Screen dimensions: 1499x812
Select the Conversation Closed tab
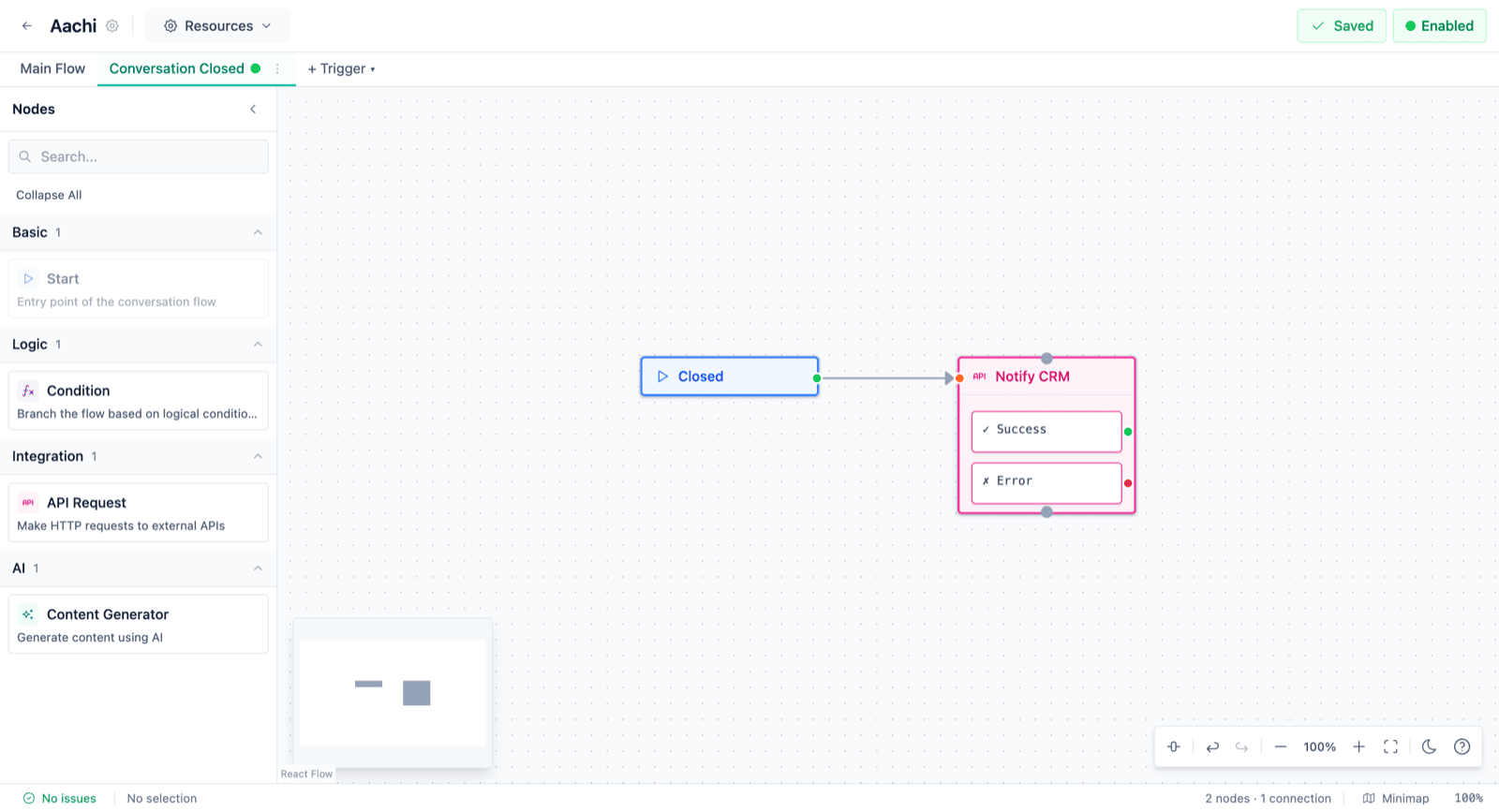[x=177, y=68]
